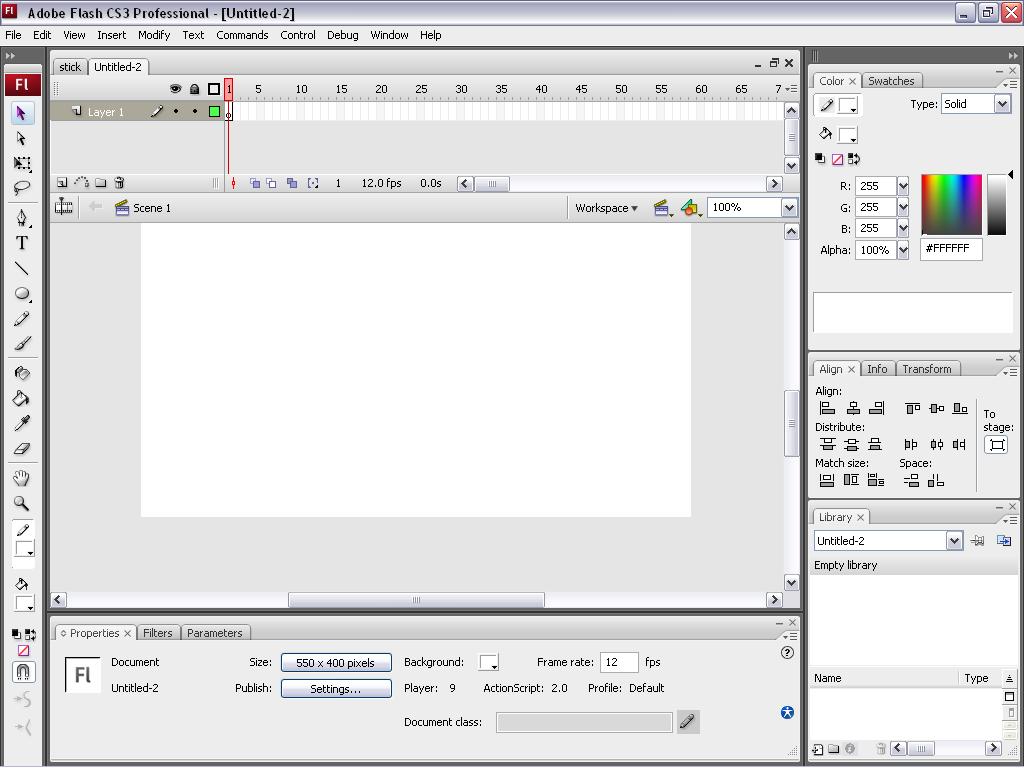
Task: Open the Edit Scene icon in the toolbar
Action: pyautogui.click(x=662, y=208)
